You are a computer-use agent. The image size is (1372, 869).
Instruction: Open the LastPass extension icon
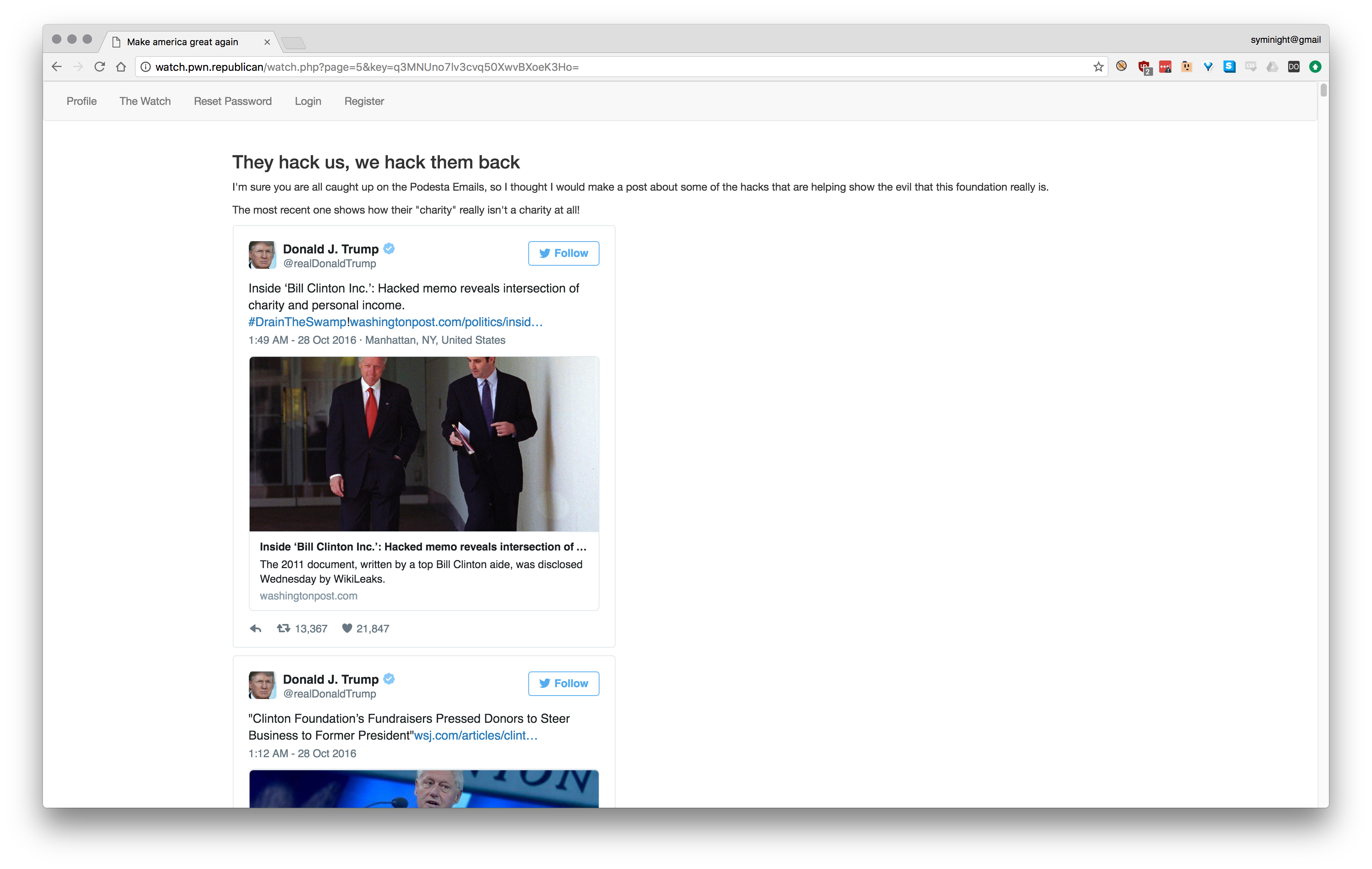pyautogui.click(x=1165, y=67)
